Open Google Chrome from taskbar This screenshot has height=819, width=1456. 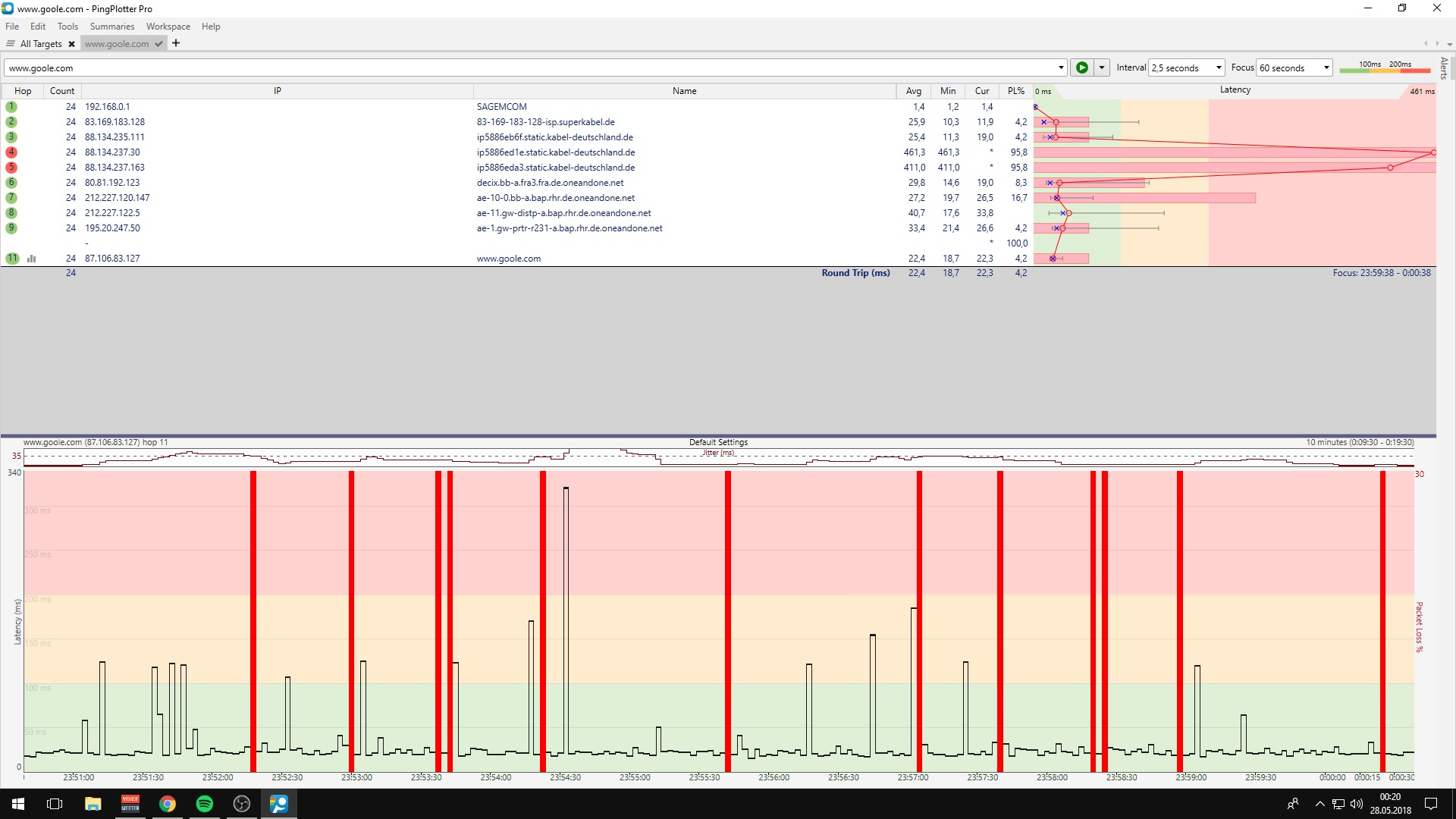(168, 804)
